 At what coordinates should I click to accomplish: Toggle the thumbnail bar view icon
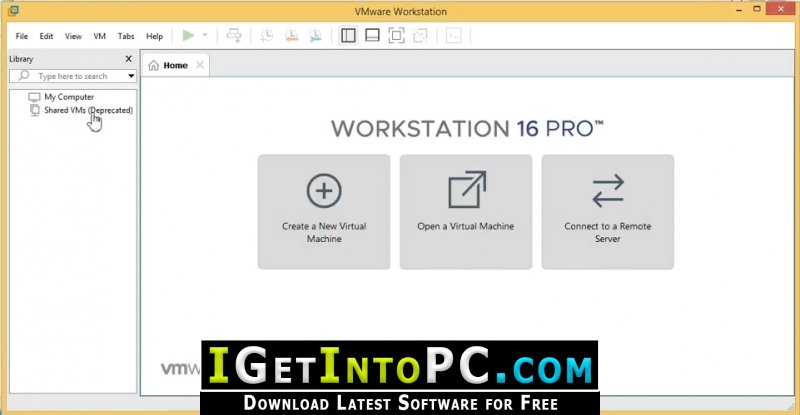click(372, 35)
